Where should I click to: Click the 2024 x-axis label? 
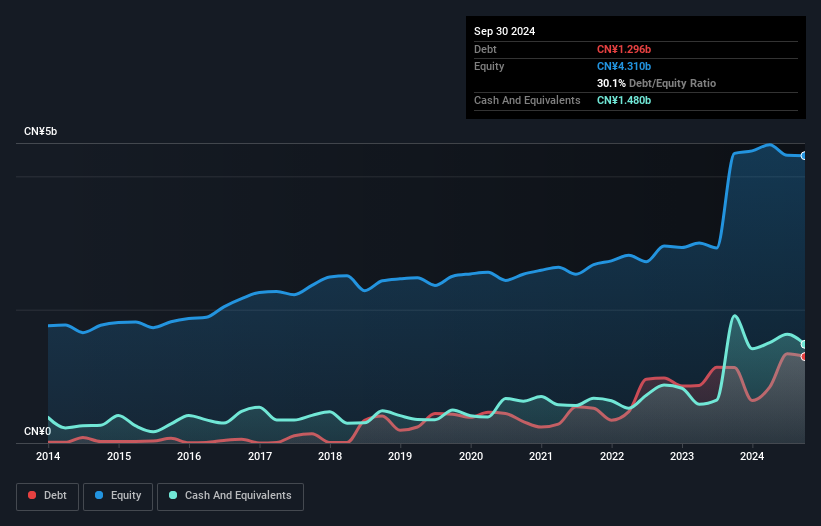coord(752,456)
